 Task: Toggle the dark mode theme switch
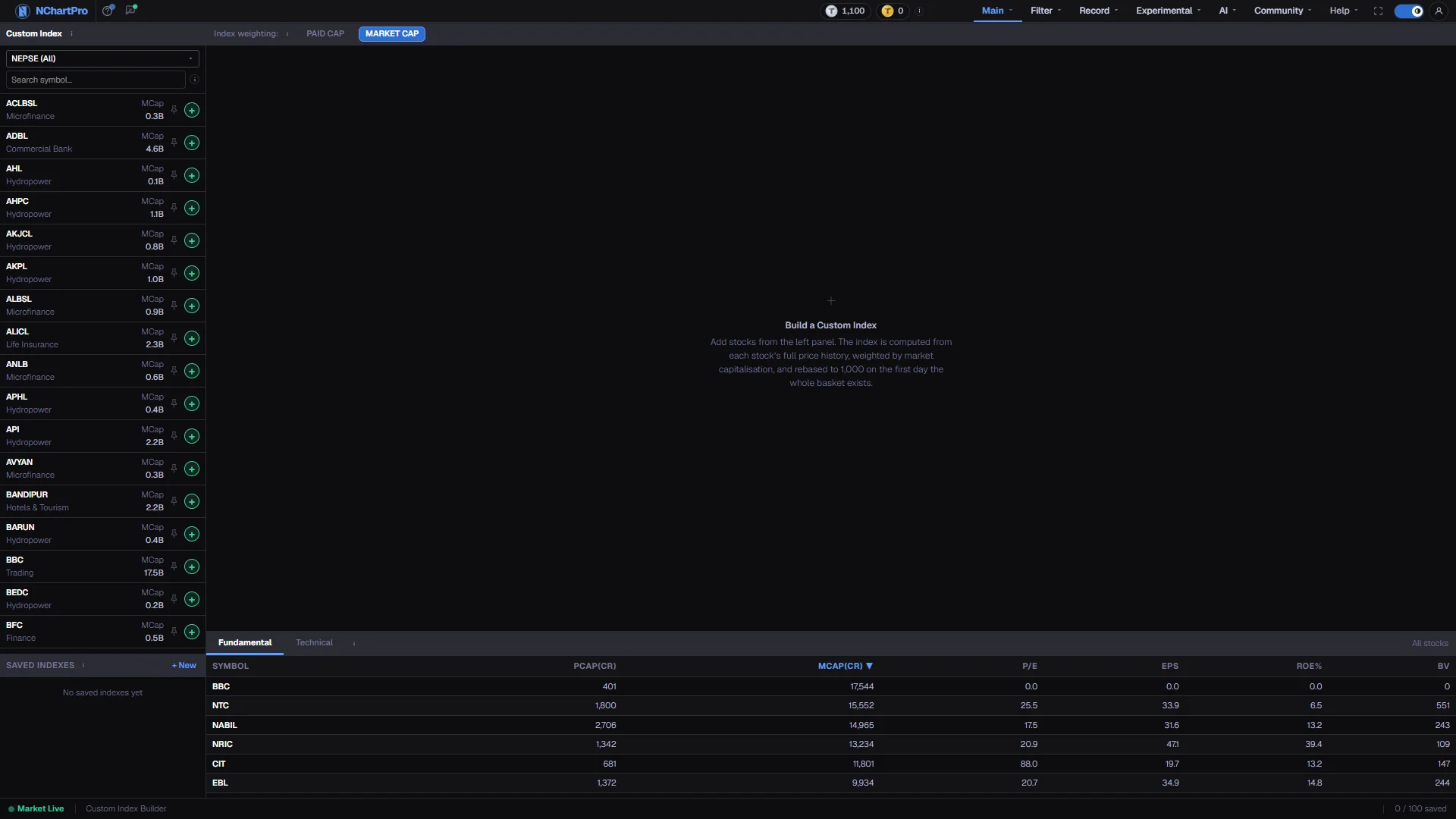[1409, 11]
